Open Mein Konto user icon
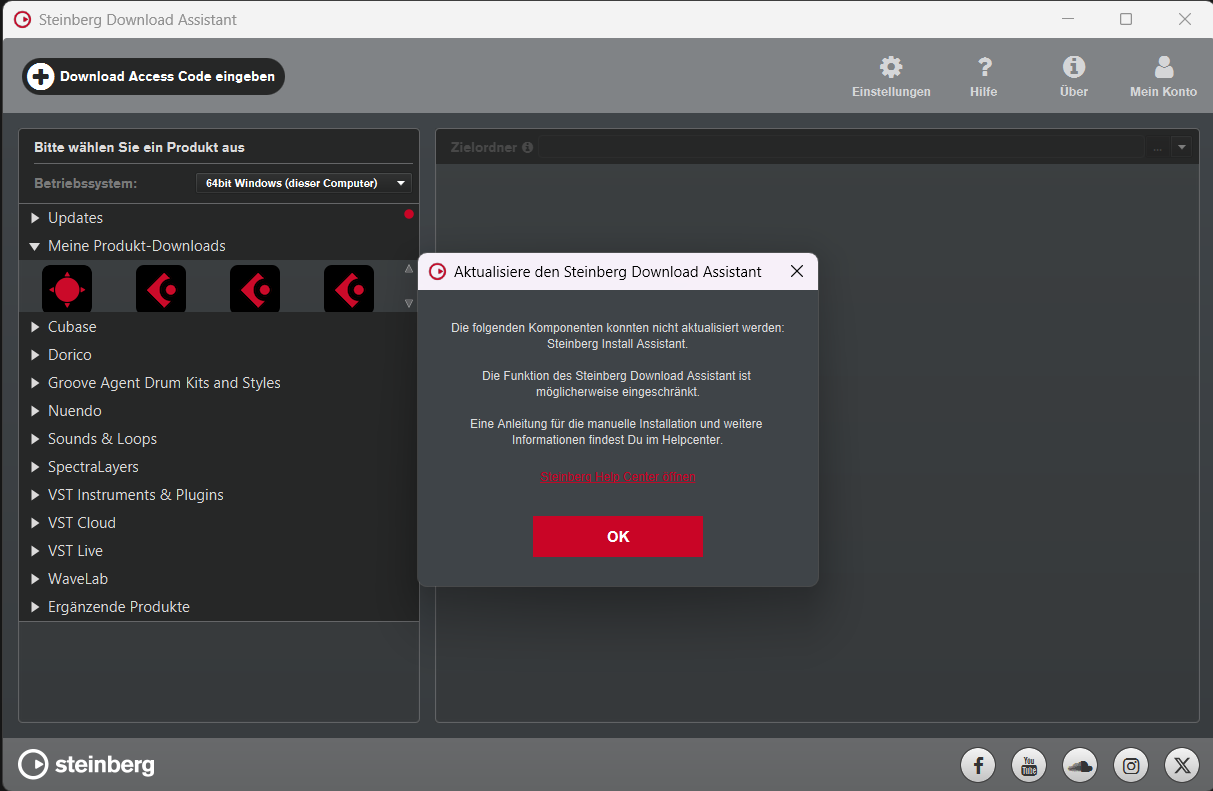 [x=1163, y=68]
